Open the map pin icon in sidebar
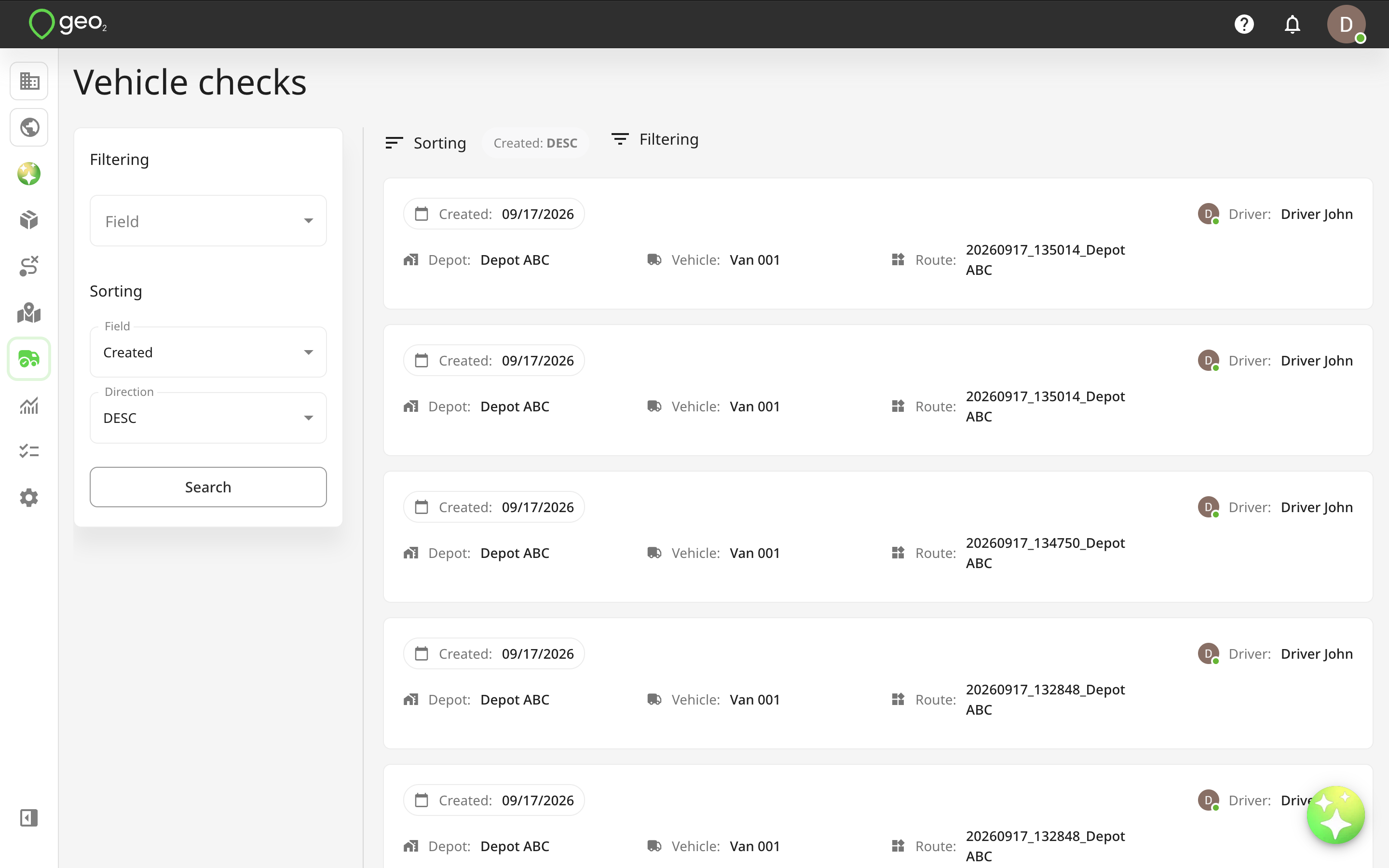The width and height of the screenshot is (1389, 868). pos(29,313)
